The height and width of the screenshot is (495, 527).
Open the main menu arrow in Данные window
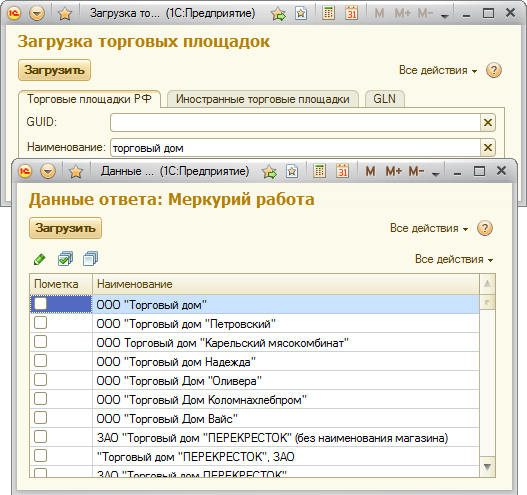(x=48, y=172)
